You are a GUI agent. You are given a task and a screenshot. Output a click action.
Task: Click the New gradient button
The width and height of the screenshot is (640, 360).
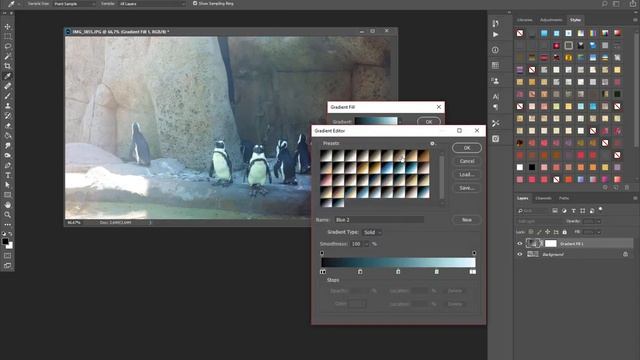(x=467, y=220)
